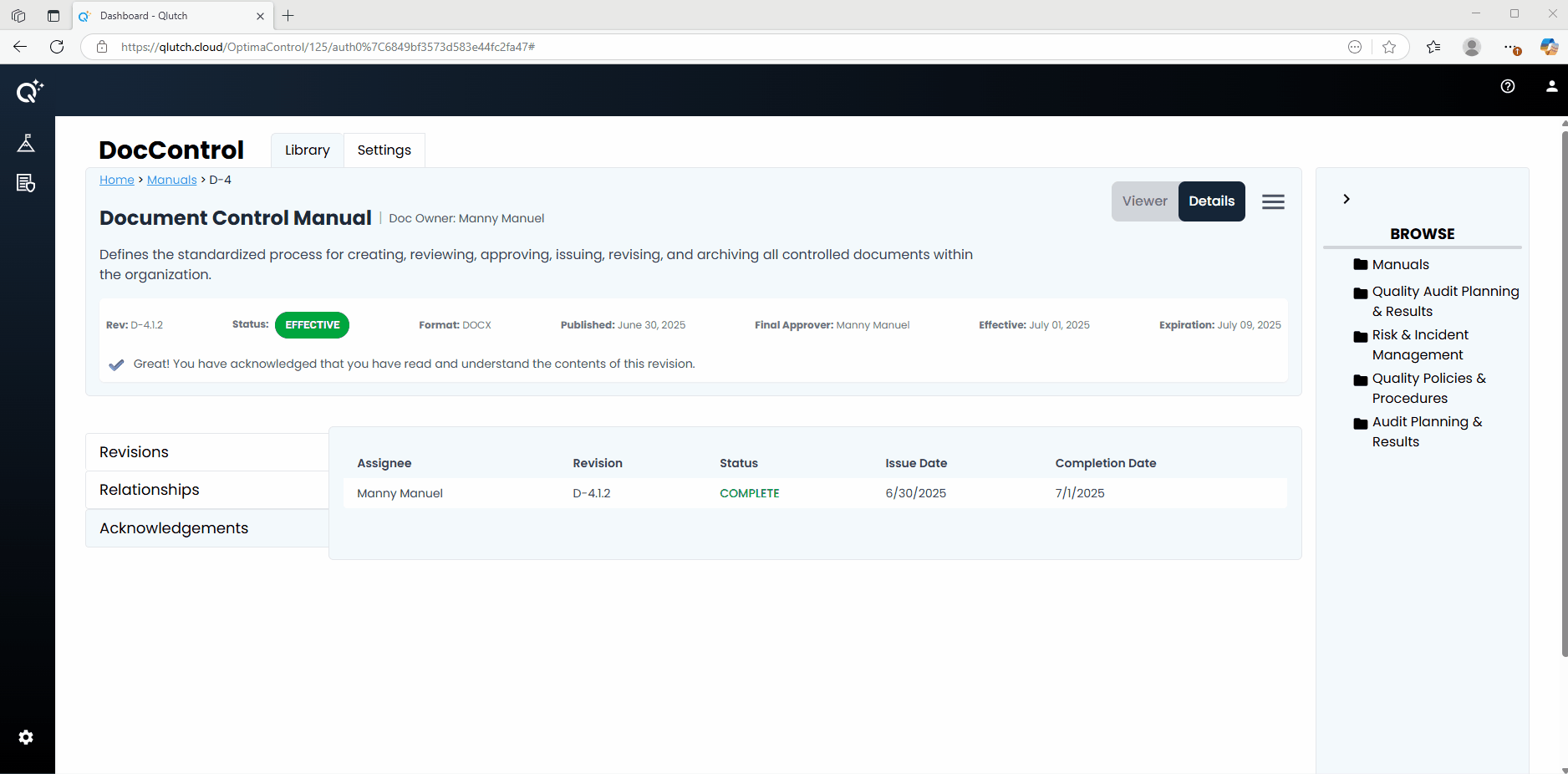Open the document control sidebar icon

[26, 183]
